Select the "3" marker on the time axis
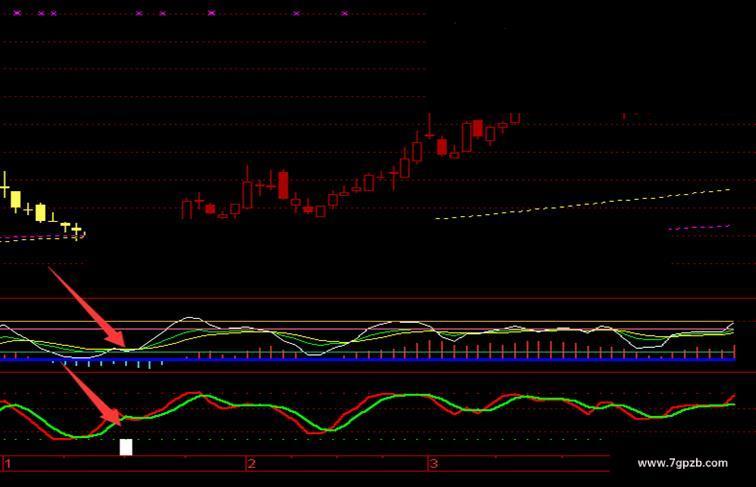This screenshot has height=487, width=756. coord(434,464)
